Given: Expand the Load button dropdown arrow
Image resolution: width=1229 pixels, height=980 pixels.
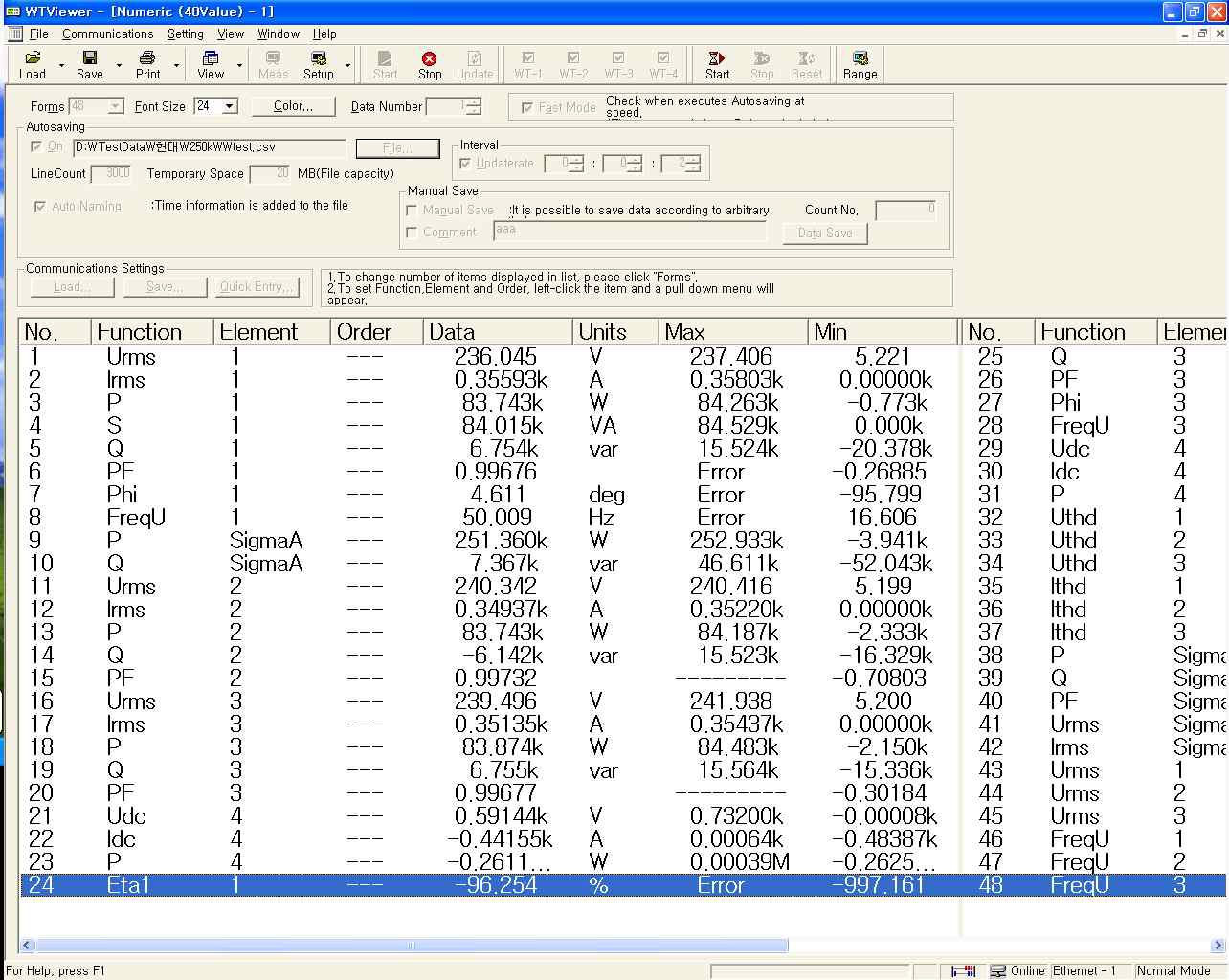Looking at the screenshot, I should pyautogui.click(x=61, y=65).
